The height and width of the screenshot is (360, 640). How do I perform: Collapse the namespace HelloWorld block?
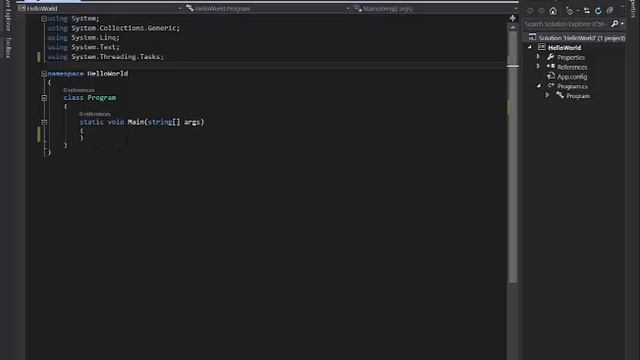[44, 74]
